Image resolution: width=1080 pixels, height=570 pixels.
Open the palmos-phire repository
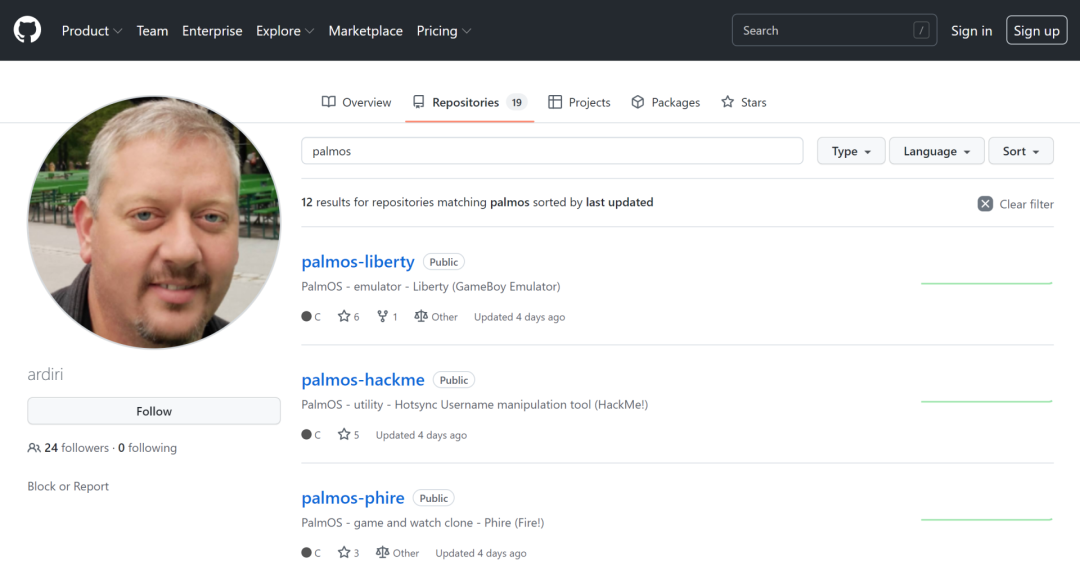[353, 498]
